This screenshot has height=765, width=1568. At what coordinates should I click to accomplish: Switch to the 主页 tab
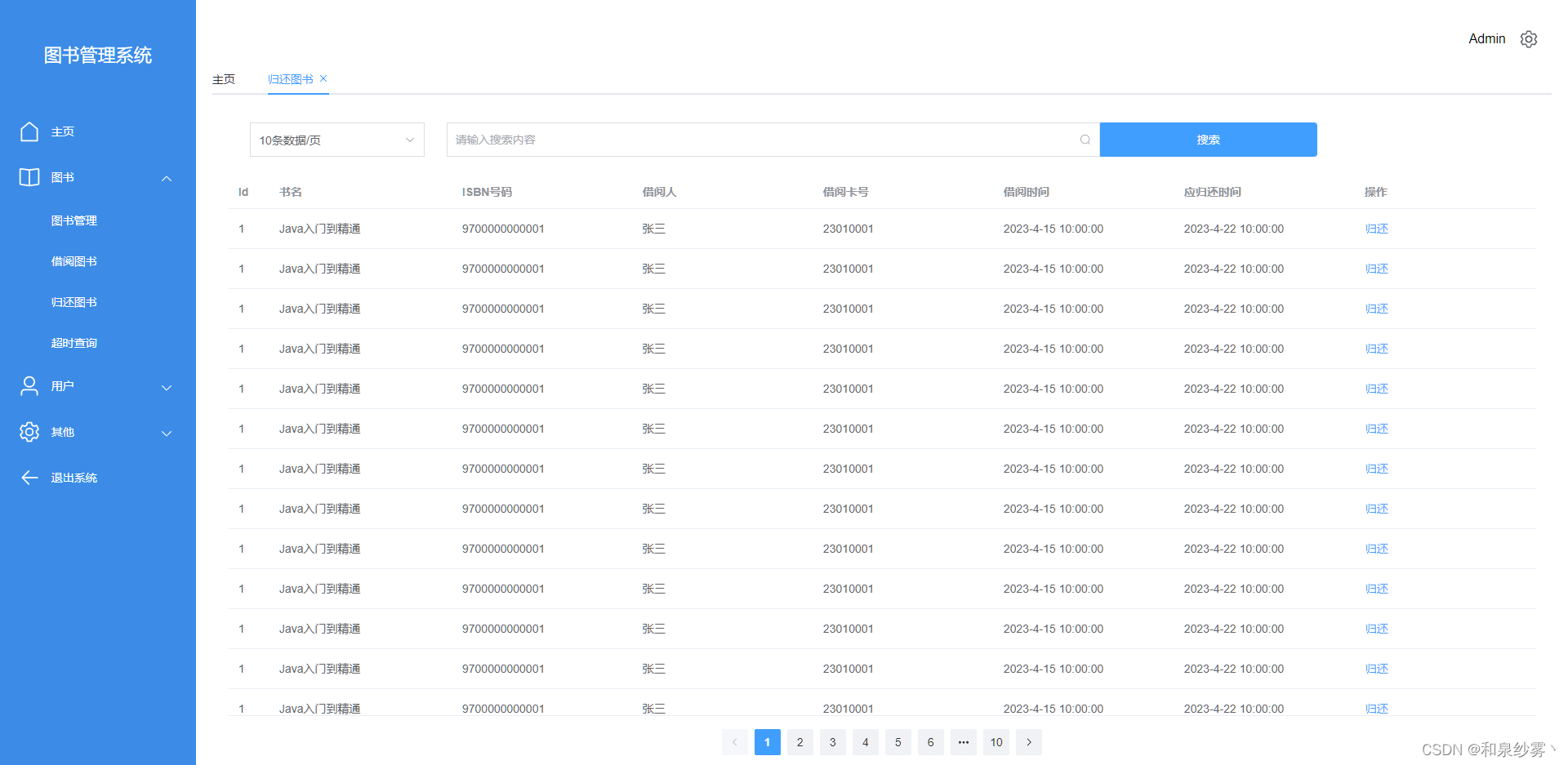point(224,79)
